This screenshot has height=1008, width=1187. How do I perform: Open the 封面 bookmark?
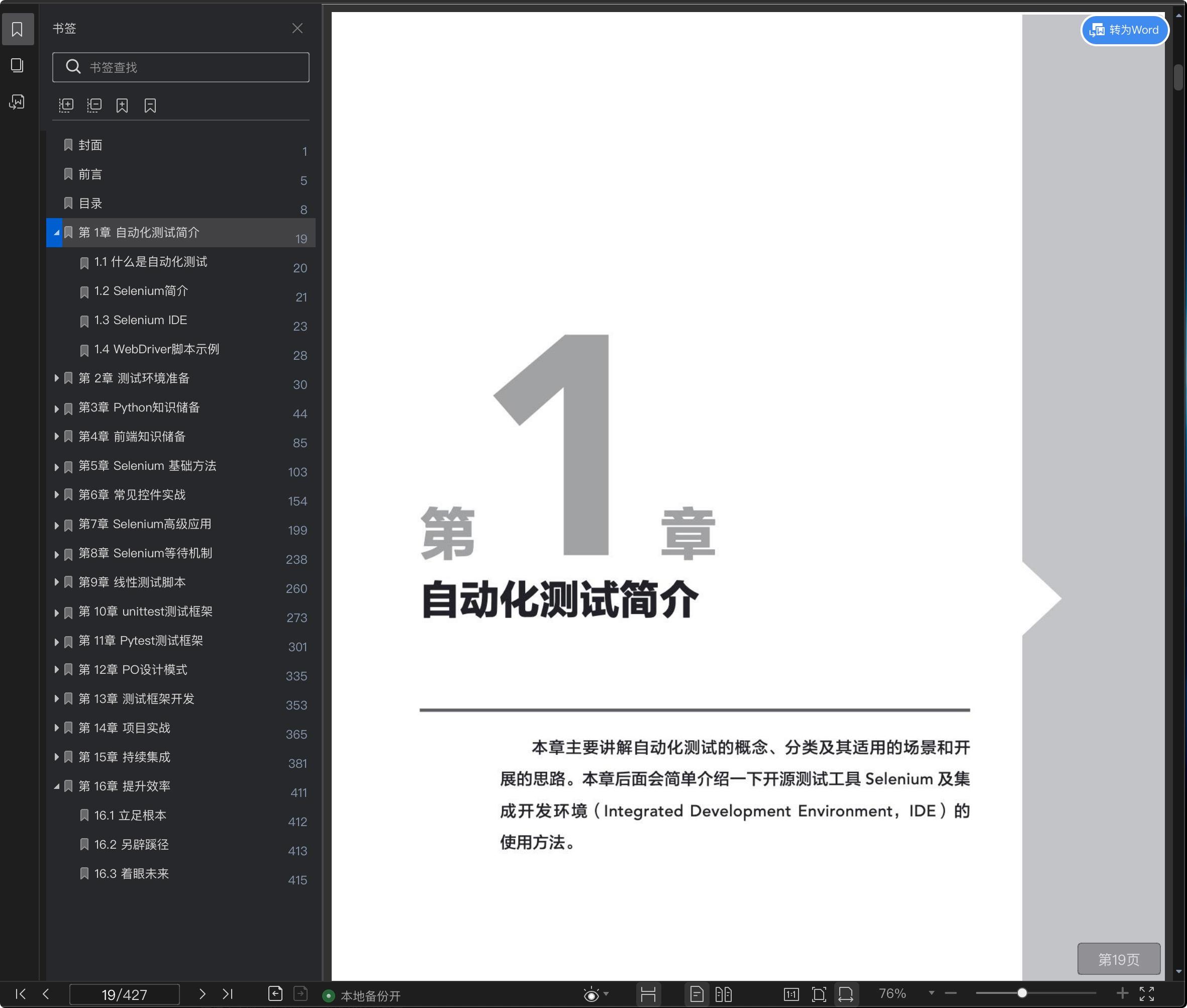pyautogui.click(x=180, y=145)
